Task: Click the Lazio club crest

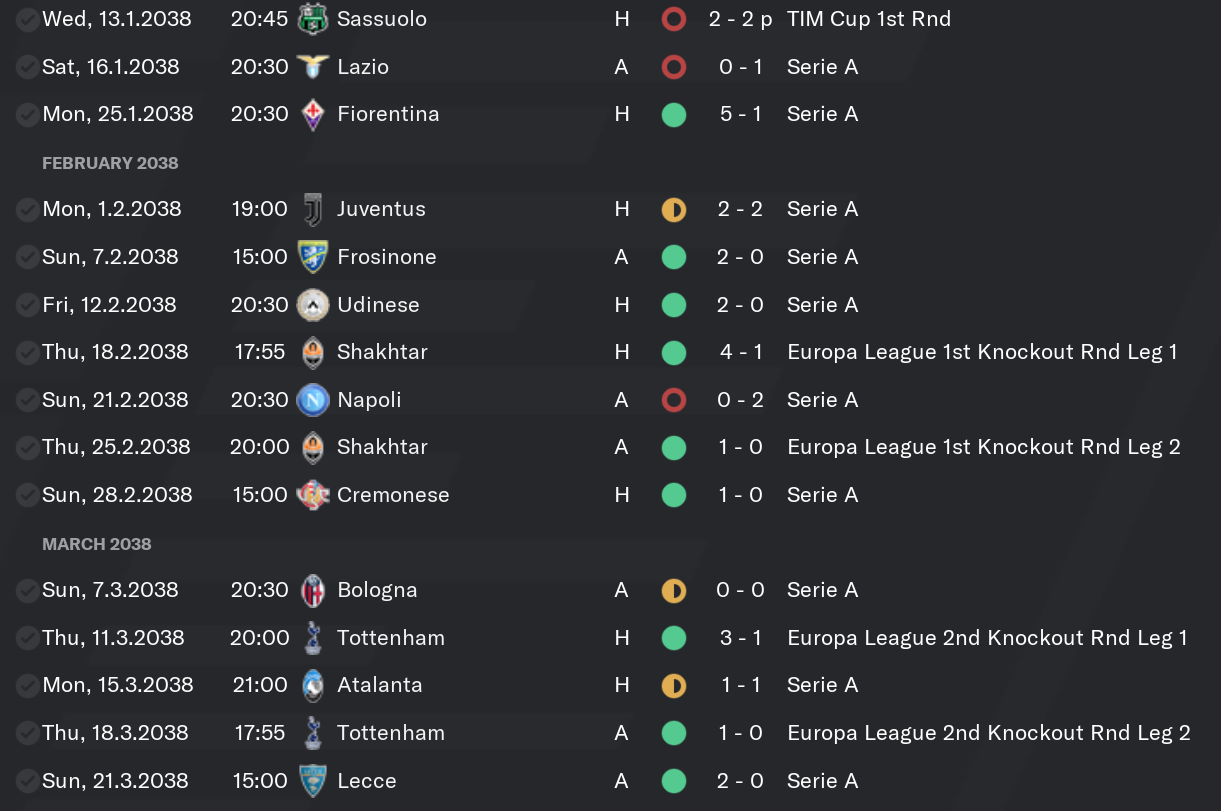Action: point(313,67)
